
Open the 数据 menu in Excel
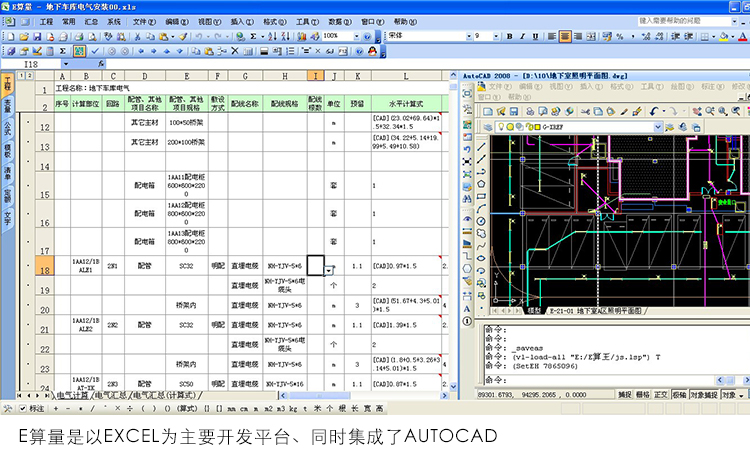click(340, 22)
